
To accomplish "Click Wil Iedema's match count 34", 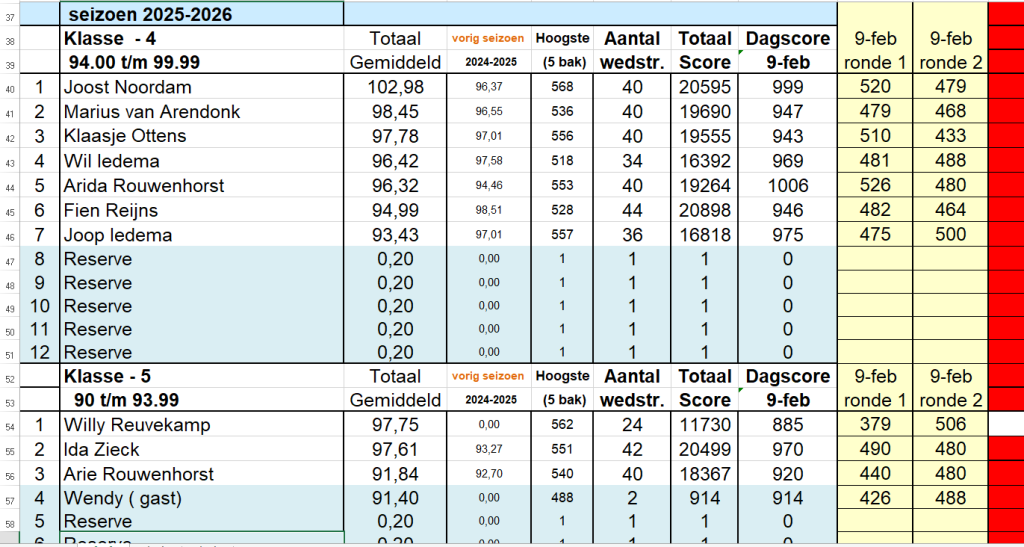I will coord(632,161).
